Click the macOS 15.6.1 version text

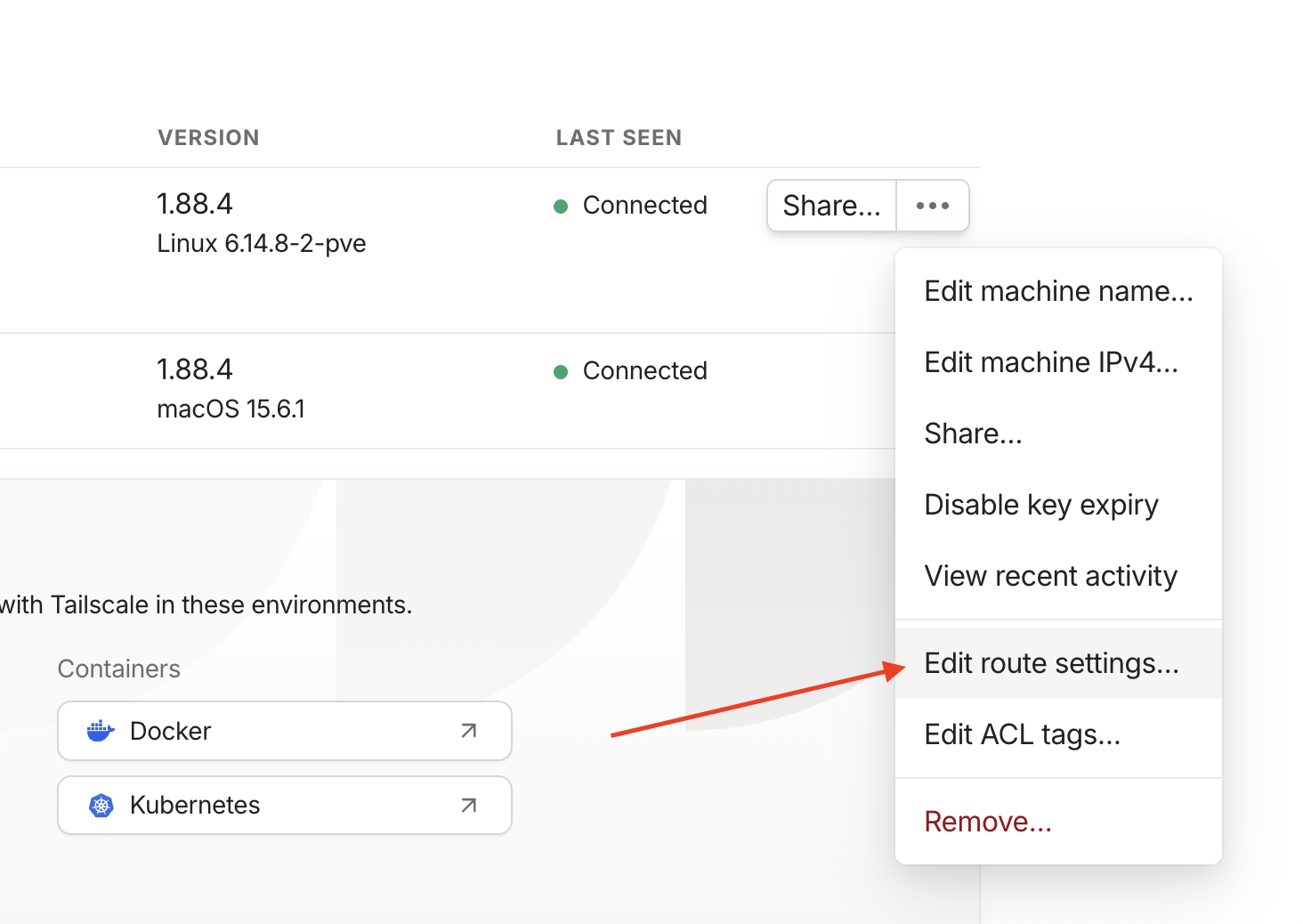point(231,409)
